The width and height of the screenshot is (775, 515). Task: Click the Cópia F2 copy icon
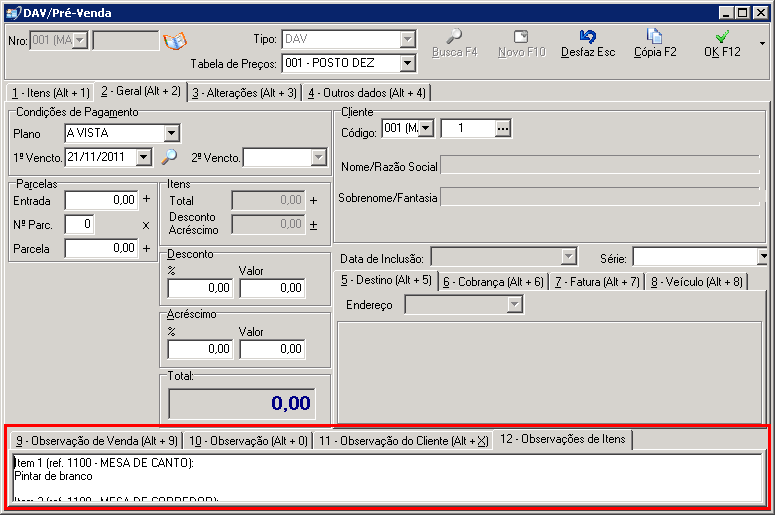[x=654, y=36]
